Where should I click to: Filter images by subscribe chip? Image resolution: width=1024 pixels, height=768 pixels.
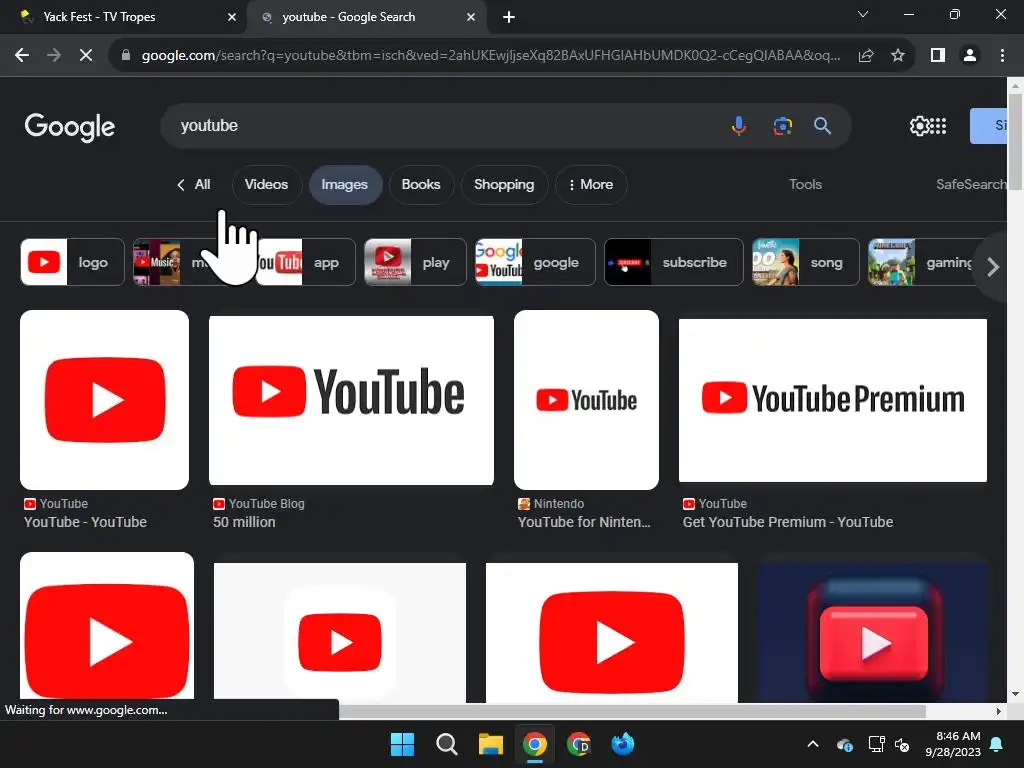[x=674, y=263]
